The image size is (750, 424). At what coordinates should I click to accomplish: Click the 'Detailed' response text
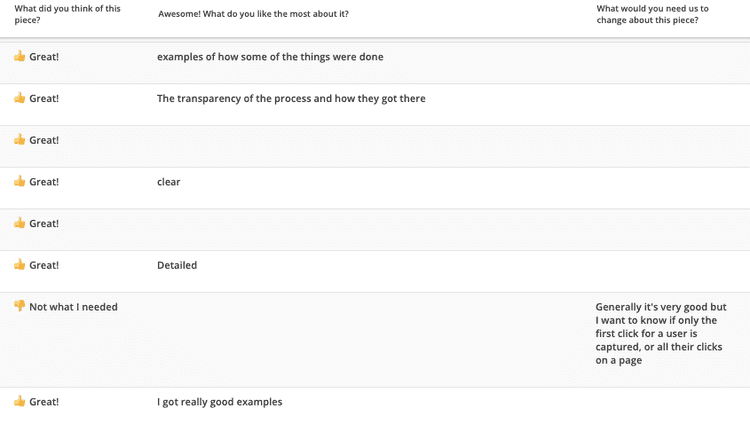coord(177,265)
